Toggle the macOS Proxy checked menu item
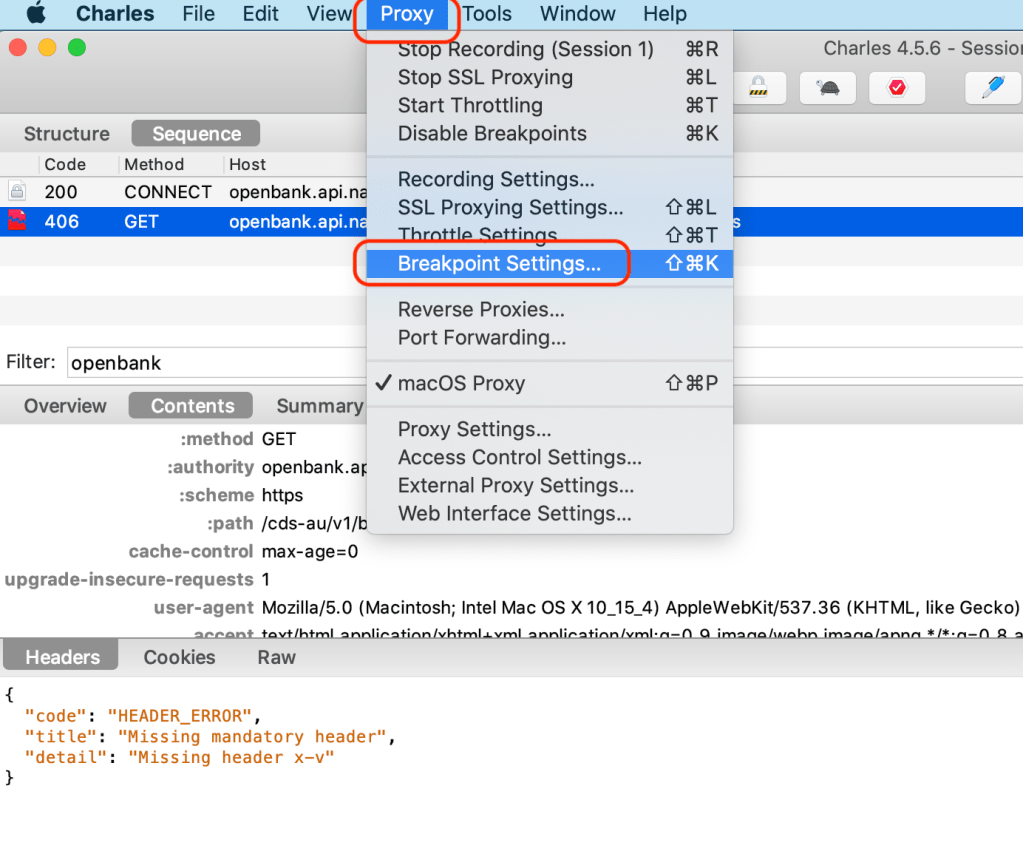This screenshot has height=868, width=1023. 461,383
